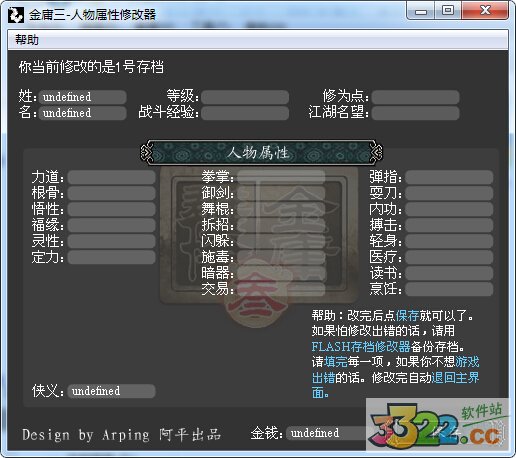
Task: Click the 灵性 attribute field
Action: (x=112, y=241)
